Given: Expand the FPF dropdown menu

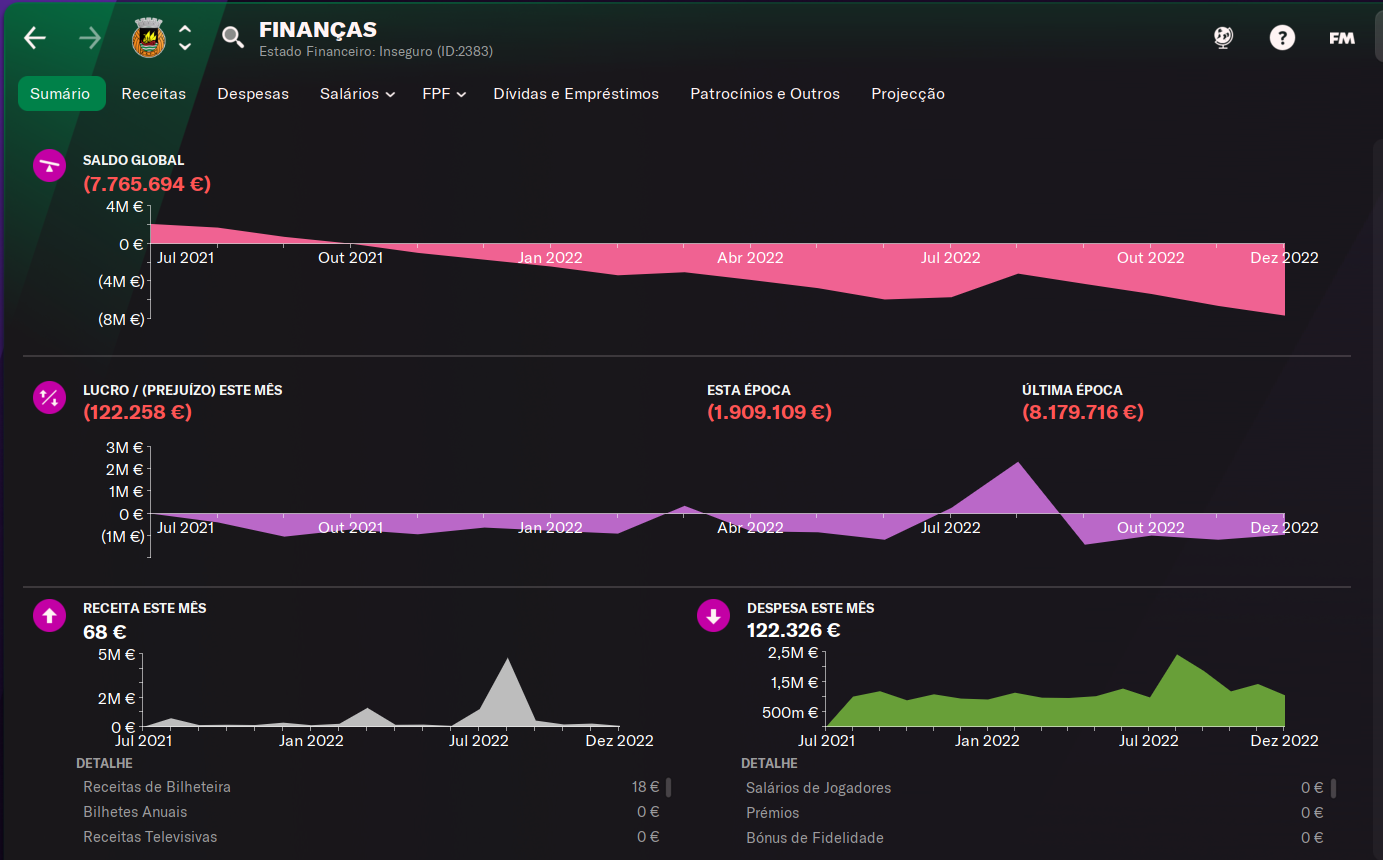Looking at the screenshot, I should pyautogui.click(x=444, y=94).
